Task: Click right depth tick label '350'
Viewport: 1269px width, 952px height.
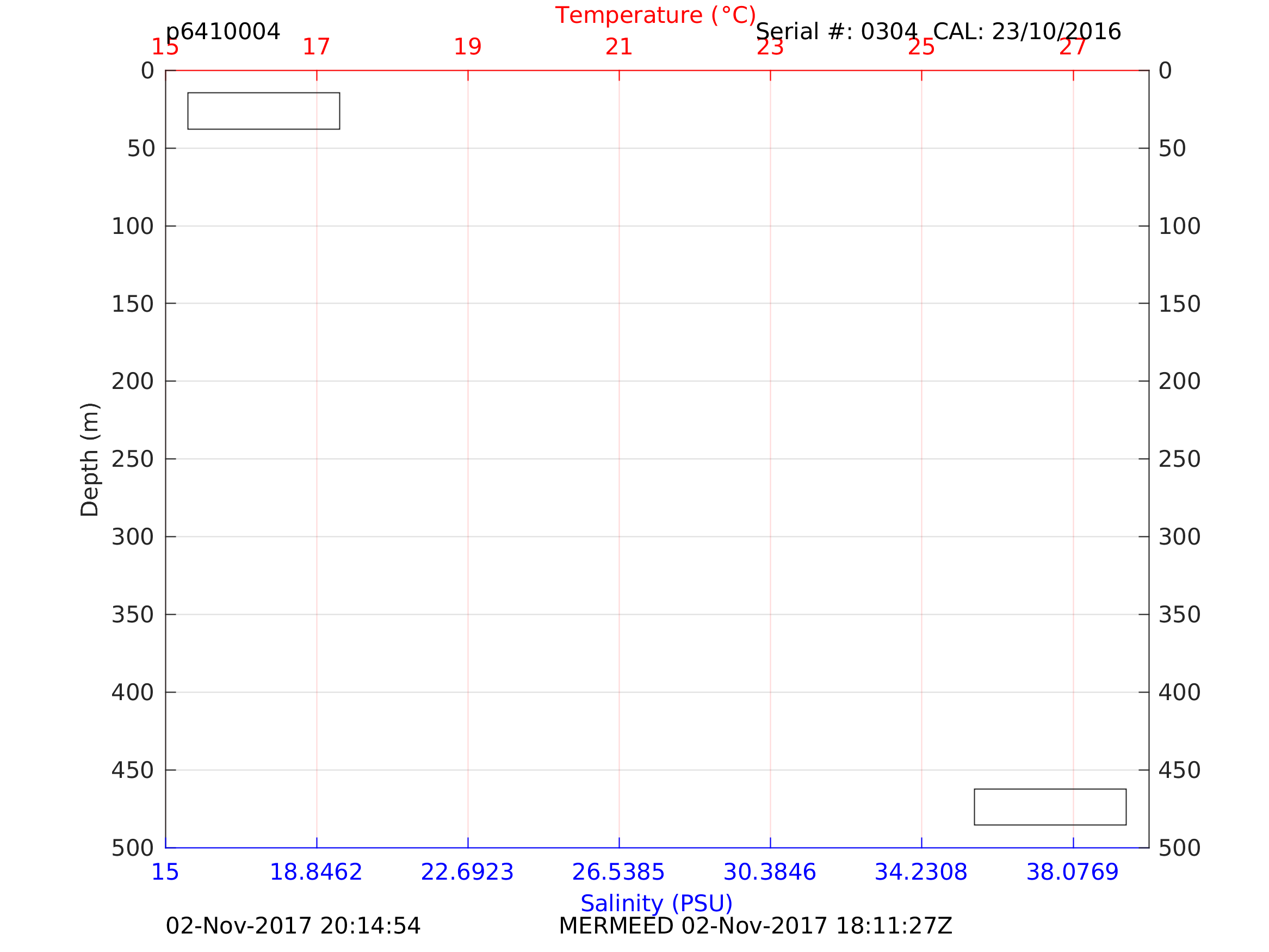Action: tap(1179, 615)
